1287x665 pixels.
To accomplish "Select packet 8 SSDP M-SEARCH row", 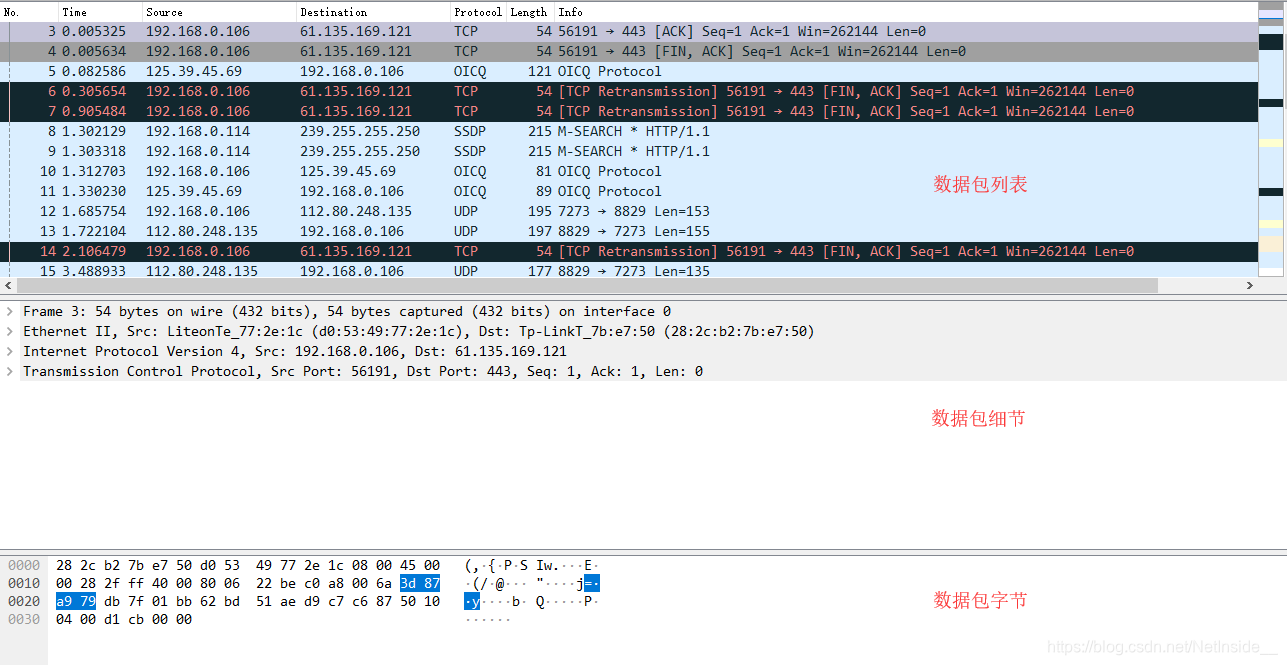I will pos(629,132).
